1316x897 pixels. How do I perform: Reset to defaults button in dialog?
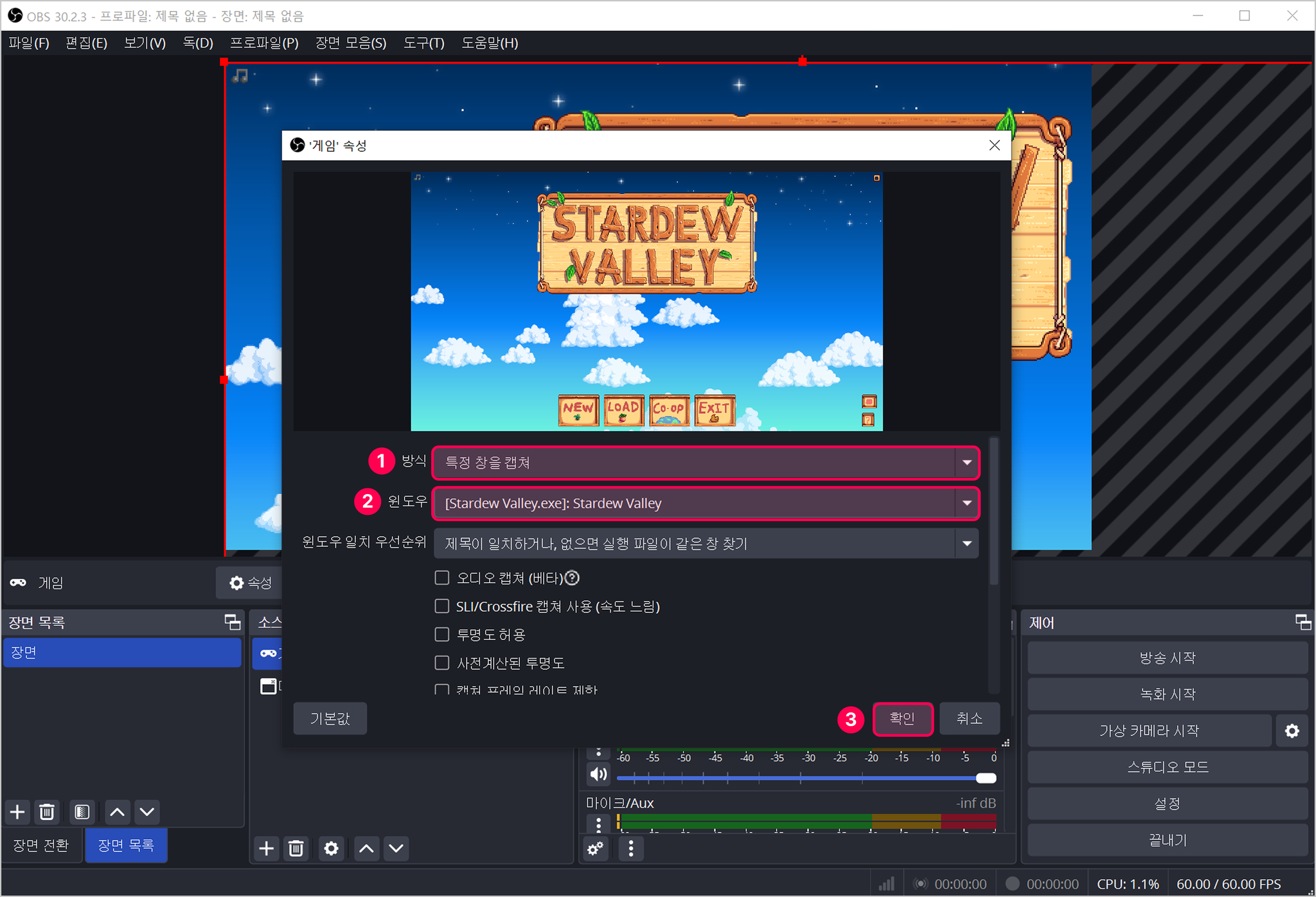pos(330,718)
